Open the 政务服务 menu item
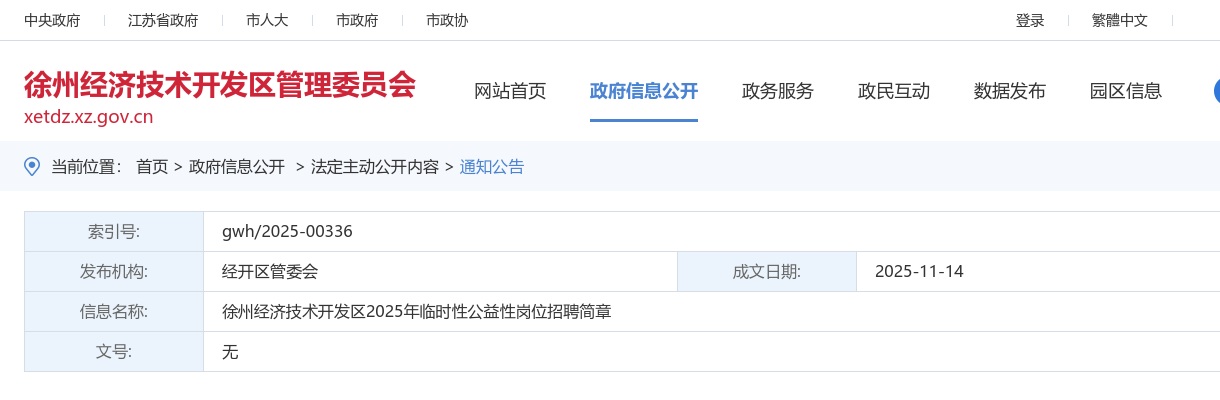Image resolution: width=1220 pixels, height=400 pixels. pos(778,92)
